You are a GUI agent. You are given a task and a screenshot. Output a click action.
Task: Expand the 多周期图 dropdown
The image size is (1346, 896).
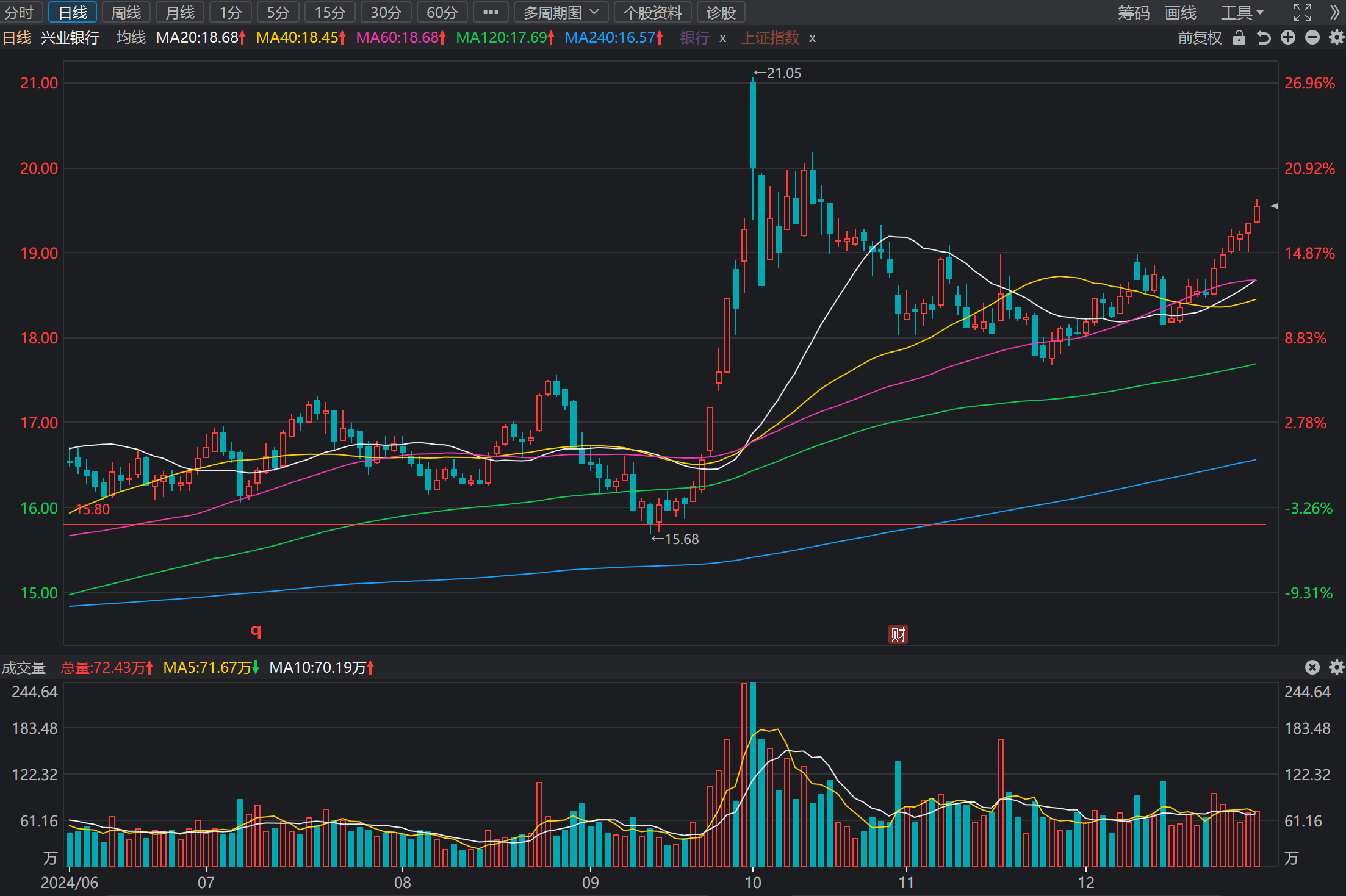tap(561, 12)
